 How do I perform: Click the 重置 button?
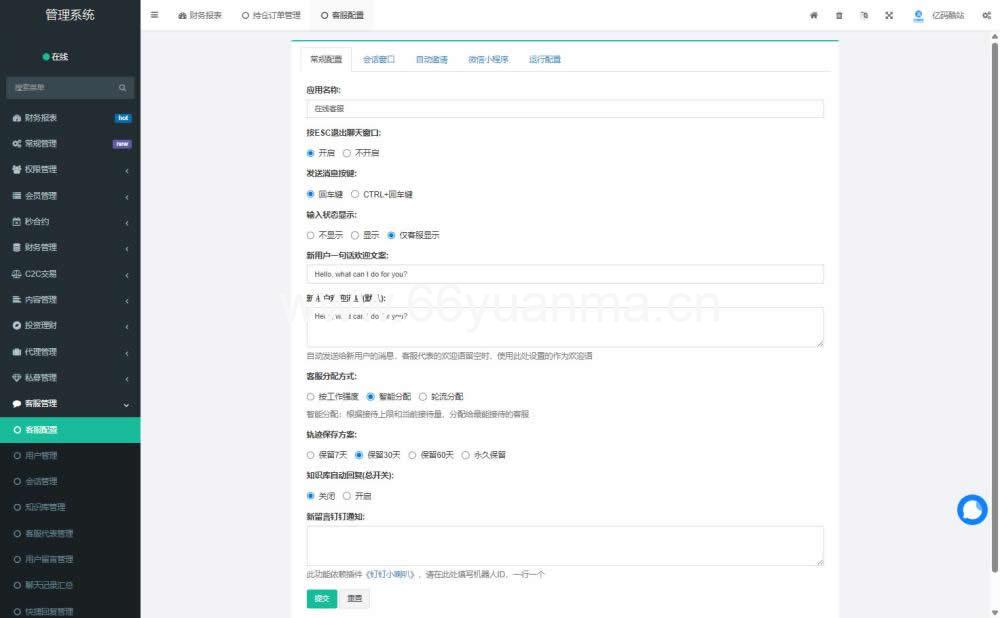pos(355,599)
